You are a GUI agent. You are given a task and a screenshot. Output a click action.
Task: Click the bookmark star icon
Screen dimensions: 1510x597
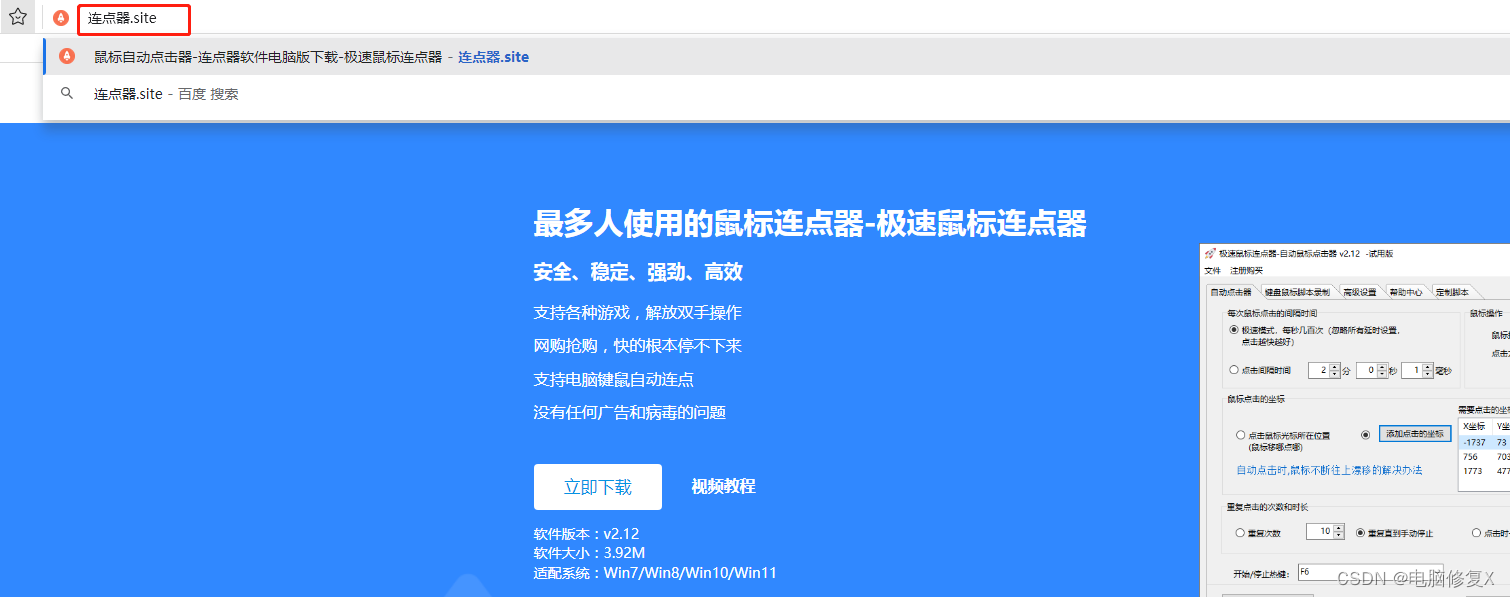point(18,17)
